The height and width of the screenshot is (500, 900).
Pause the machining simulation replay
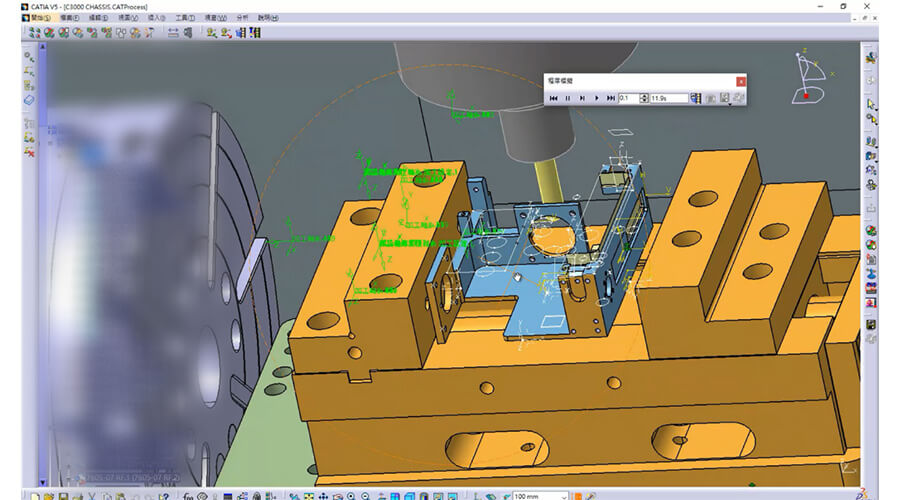(568, 98)
